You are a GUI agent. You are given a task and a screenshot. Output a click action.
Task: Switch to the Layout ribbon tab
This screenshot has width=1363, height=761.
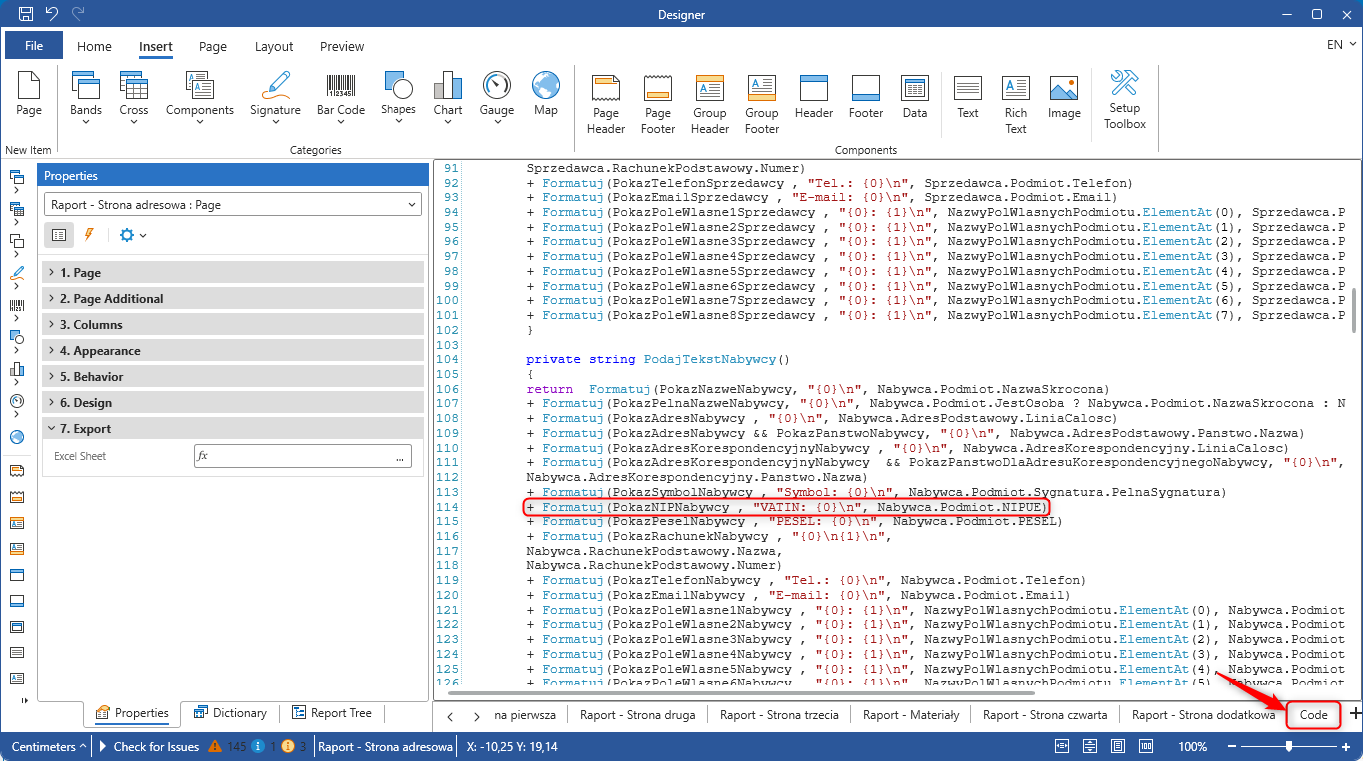(274, 46)
